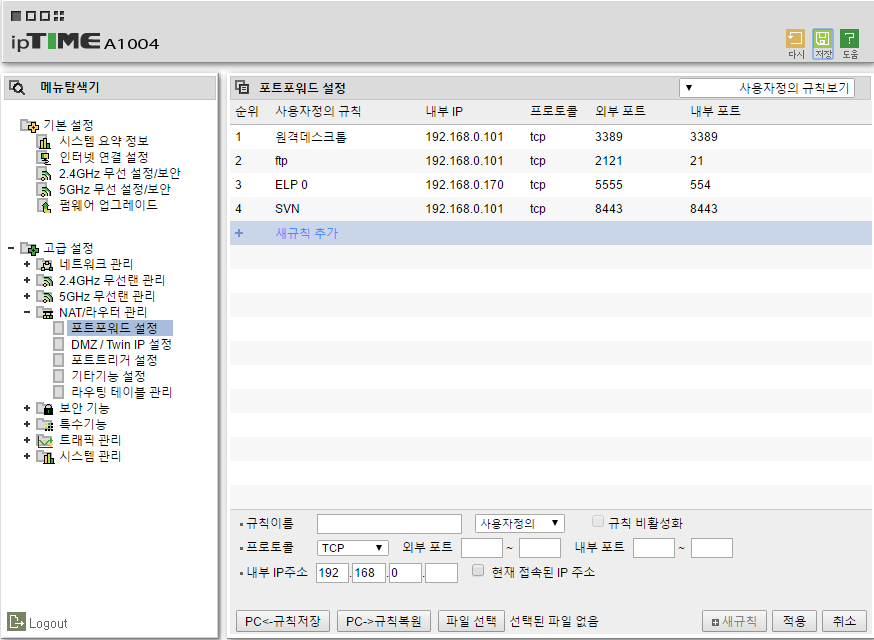Screen dimensions: 874x640
Task: Select the ftp rule row
Action: (x=551, y=161)
